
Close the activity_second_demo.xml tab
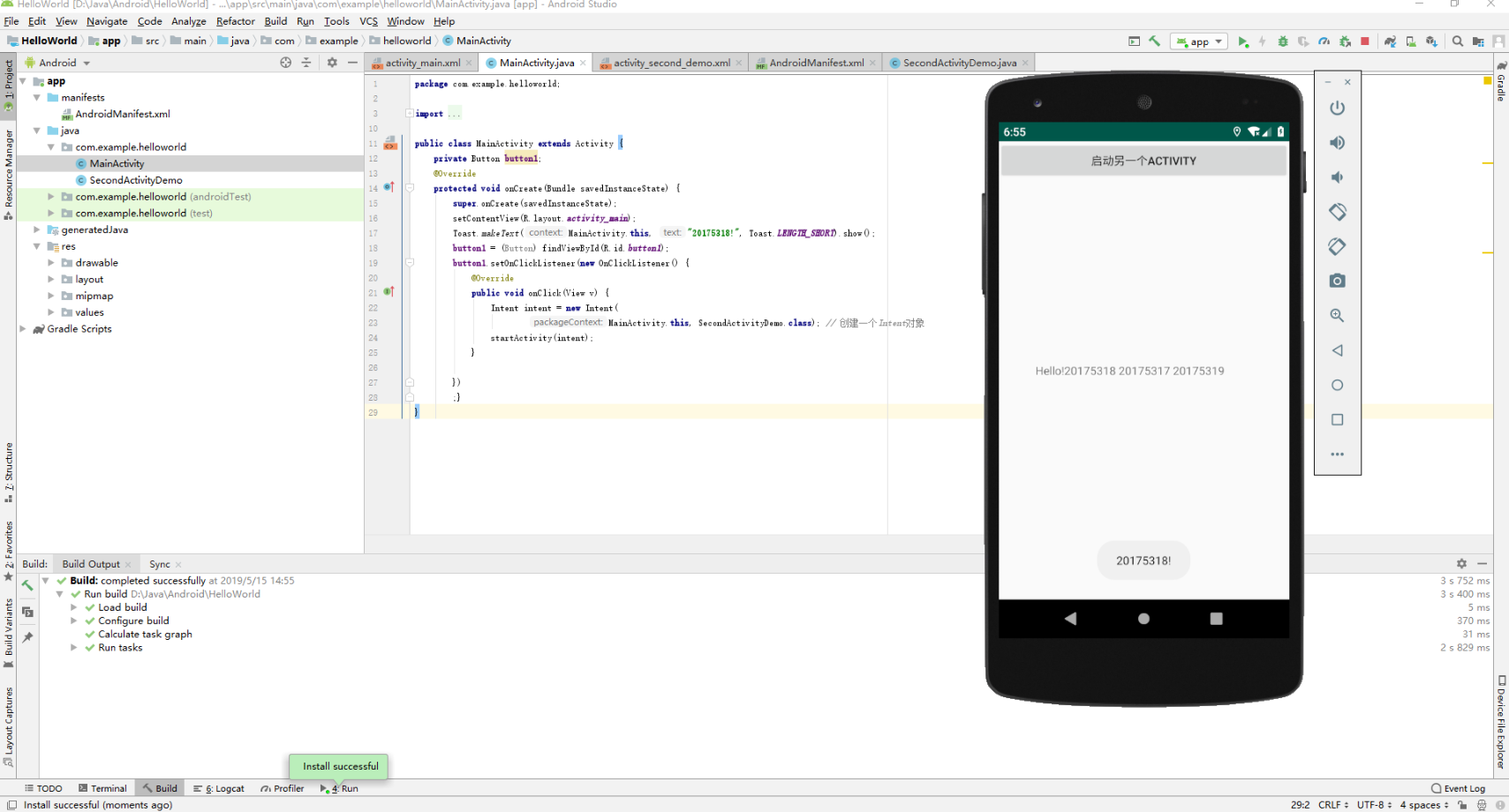pos(739,63)
